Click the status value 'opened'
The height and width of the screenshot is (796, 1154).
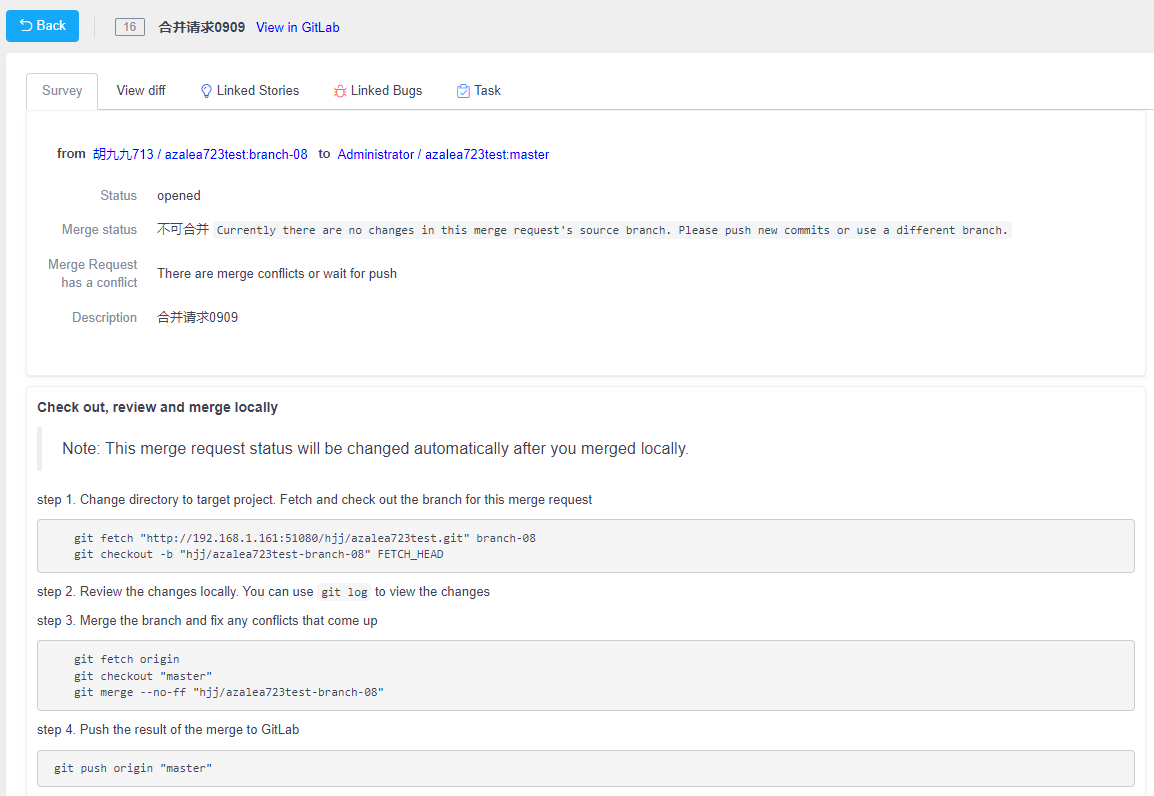[179, 196]
